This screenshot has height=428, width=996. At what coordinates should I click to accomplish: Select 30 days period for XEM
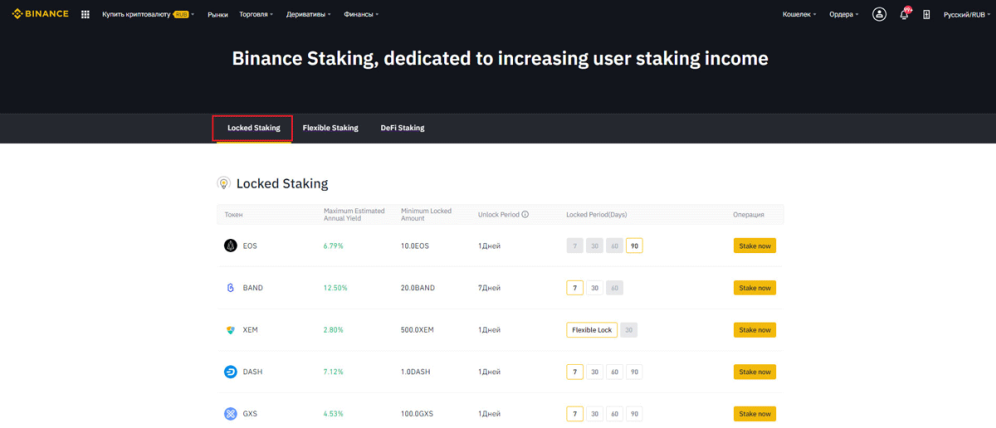[x=629, y=330]
